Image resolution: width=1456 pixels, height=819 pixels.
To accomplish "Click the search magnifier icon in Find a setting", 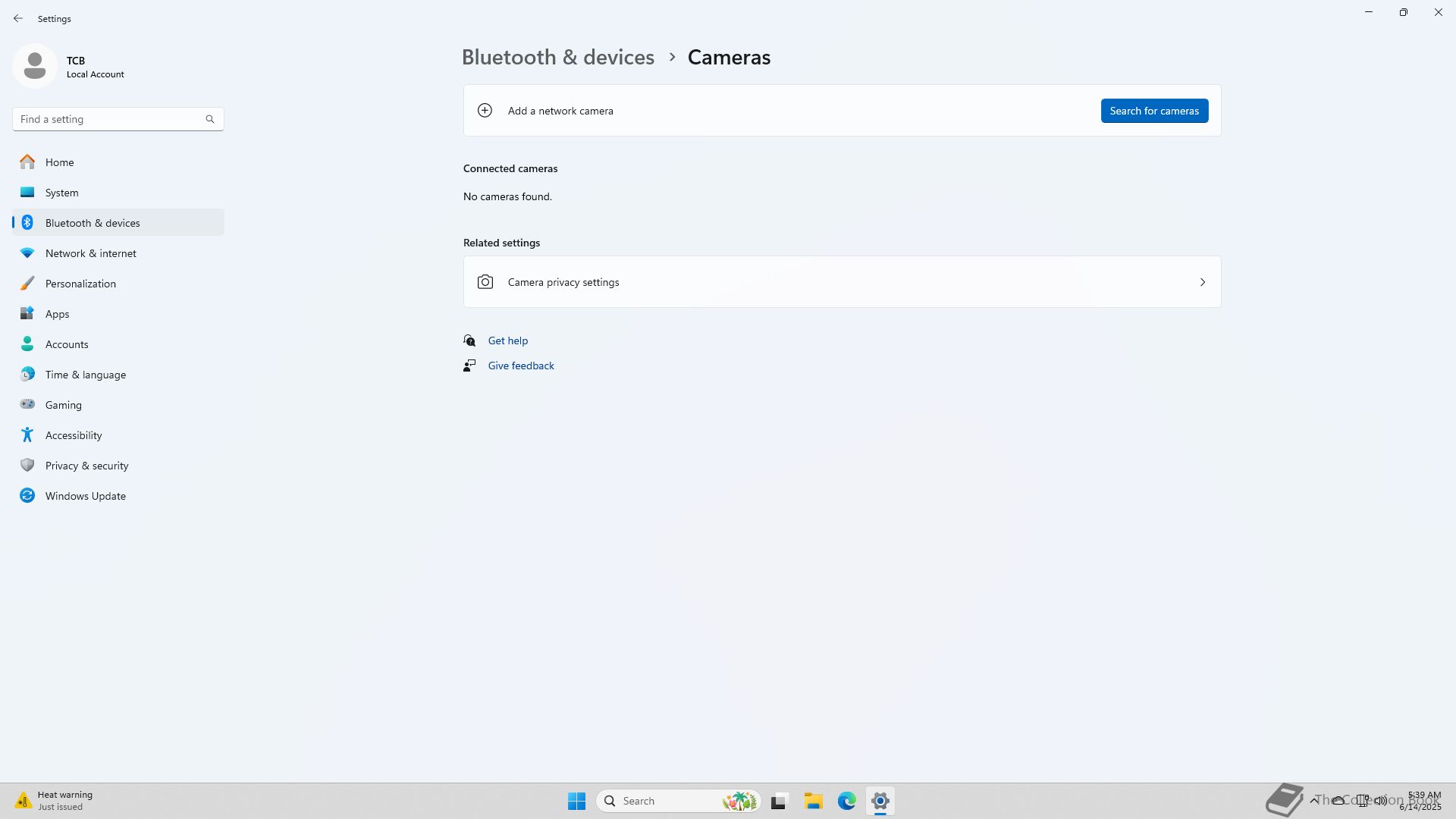I will pyautogui.click(x=210, y=119).
